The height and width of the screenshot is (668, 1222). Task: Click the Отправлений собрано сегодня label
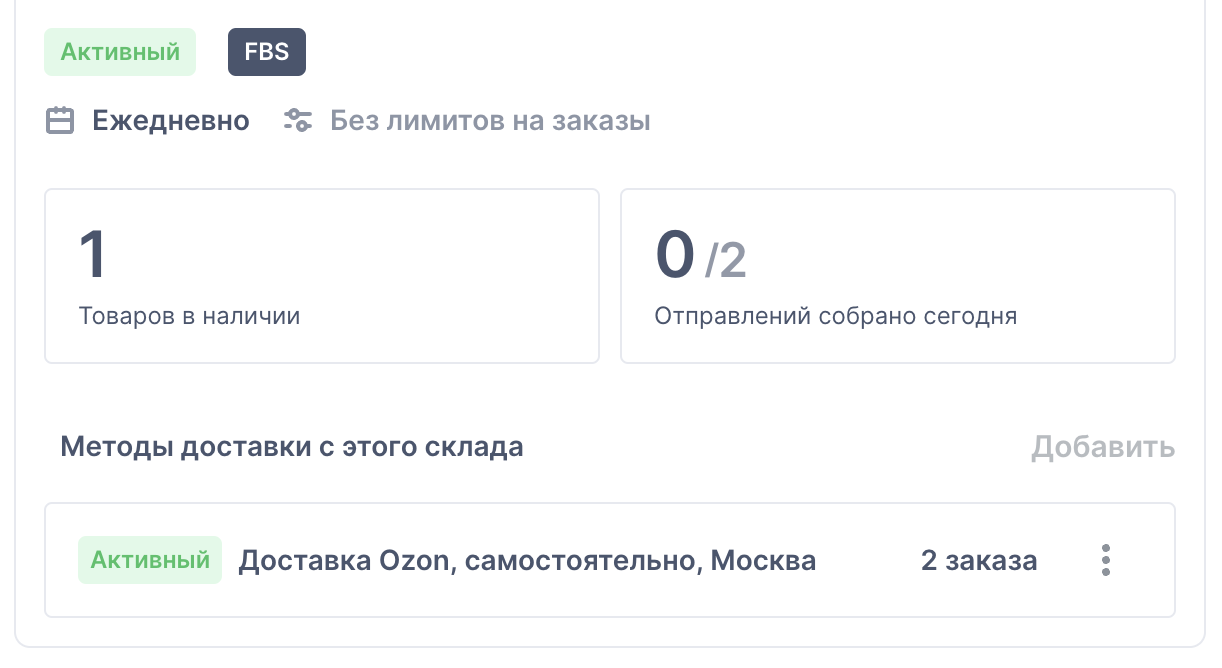coord(835,317)
